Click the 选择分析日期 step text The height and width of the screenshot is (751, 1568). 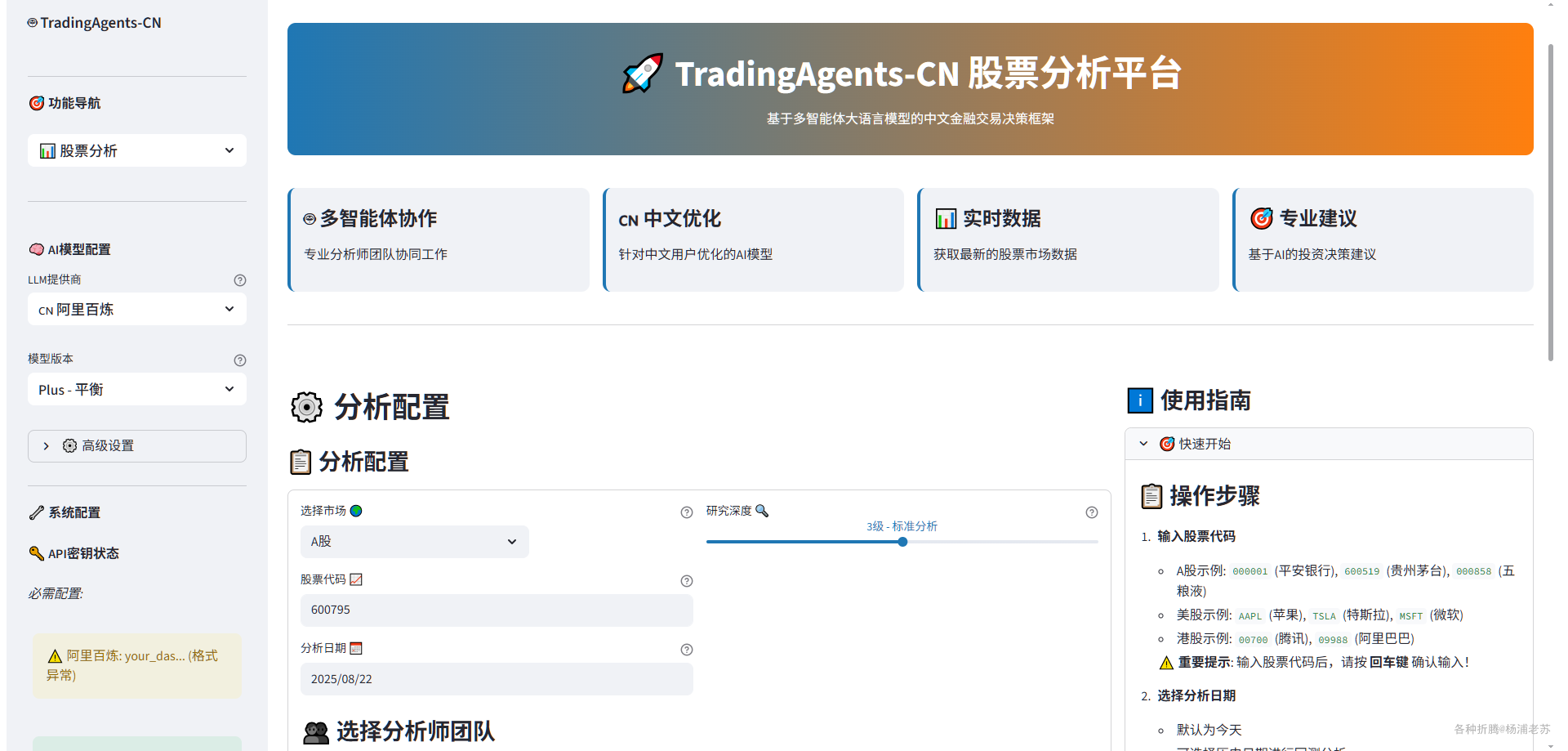point(1196,696)
